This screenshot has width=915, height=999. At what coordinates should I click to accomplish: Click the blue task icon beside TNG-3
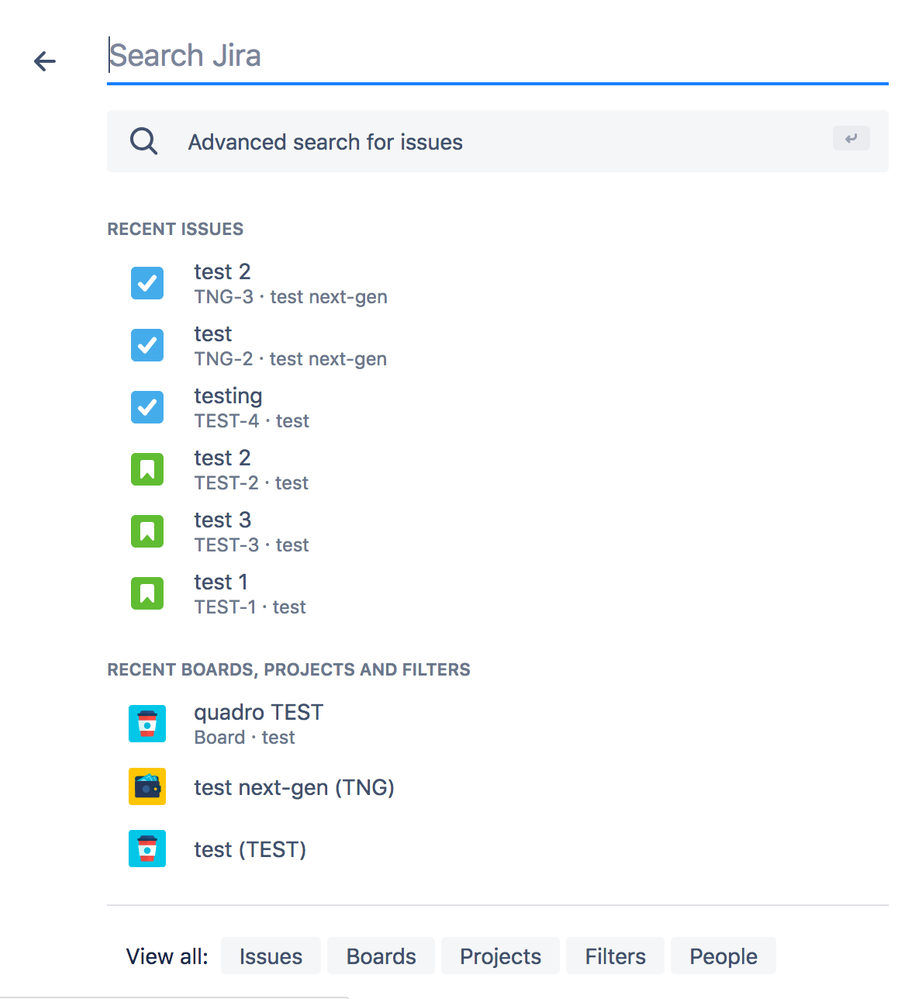click(x=147, y=283)
